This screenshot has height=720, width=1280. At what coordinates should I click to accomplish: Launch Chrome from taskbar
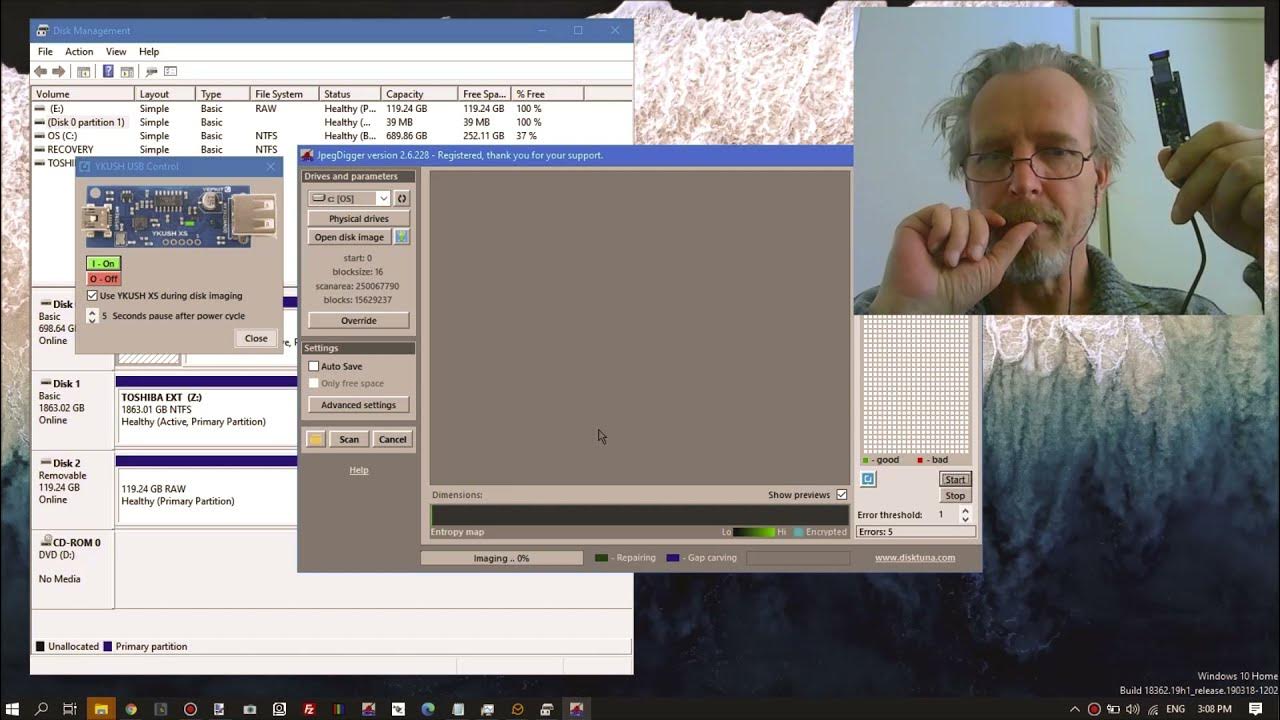coord(130,709)
